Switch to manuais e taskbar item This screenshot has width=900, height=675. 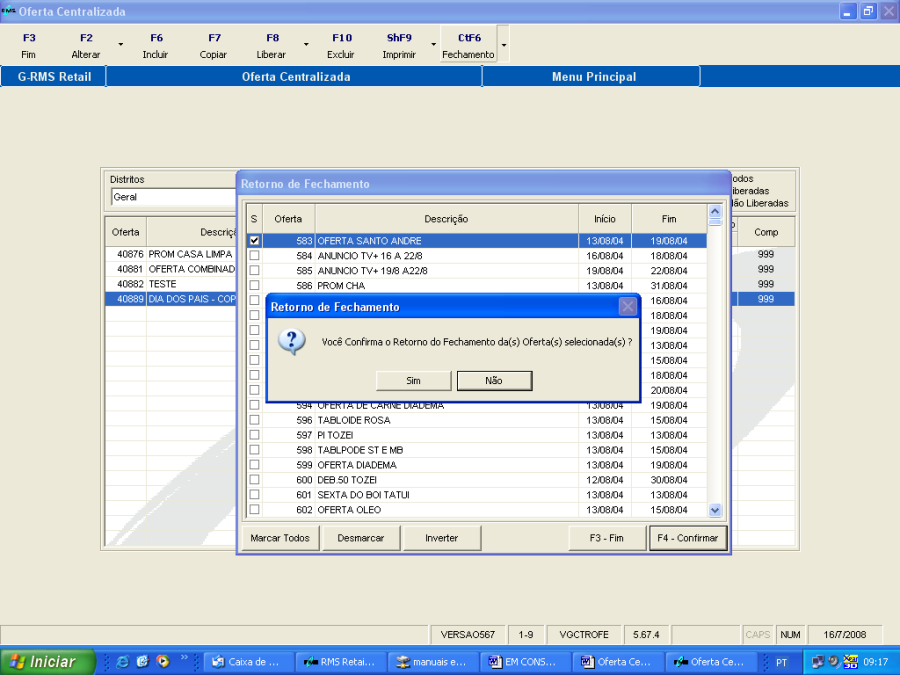[x=433, y=662]
